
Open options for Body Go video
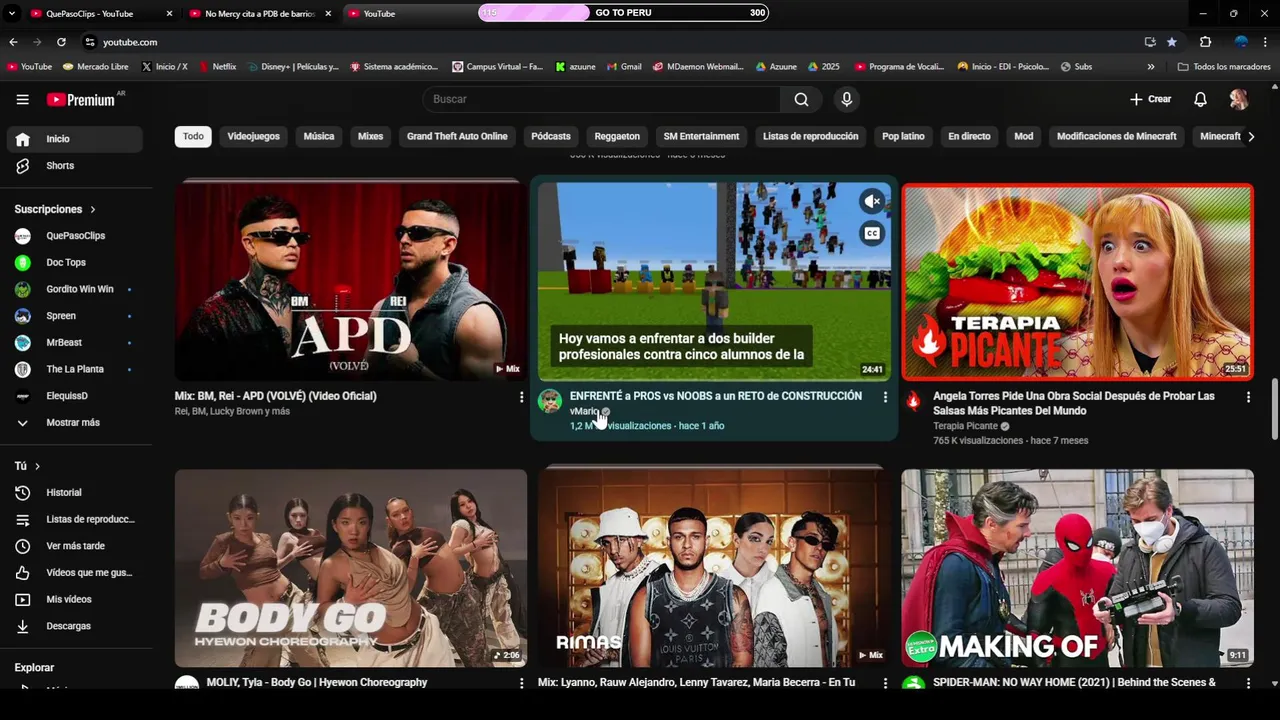pos(521,683)
